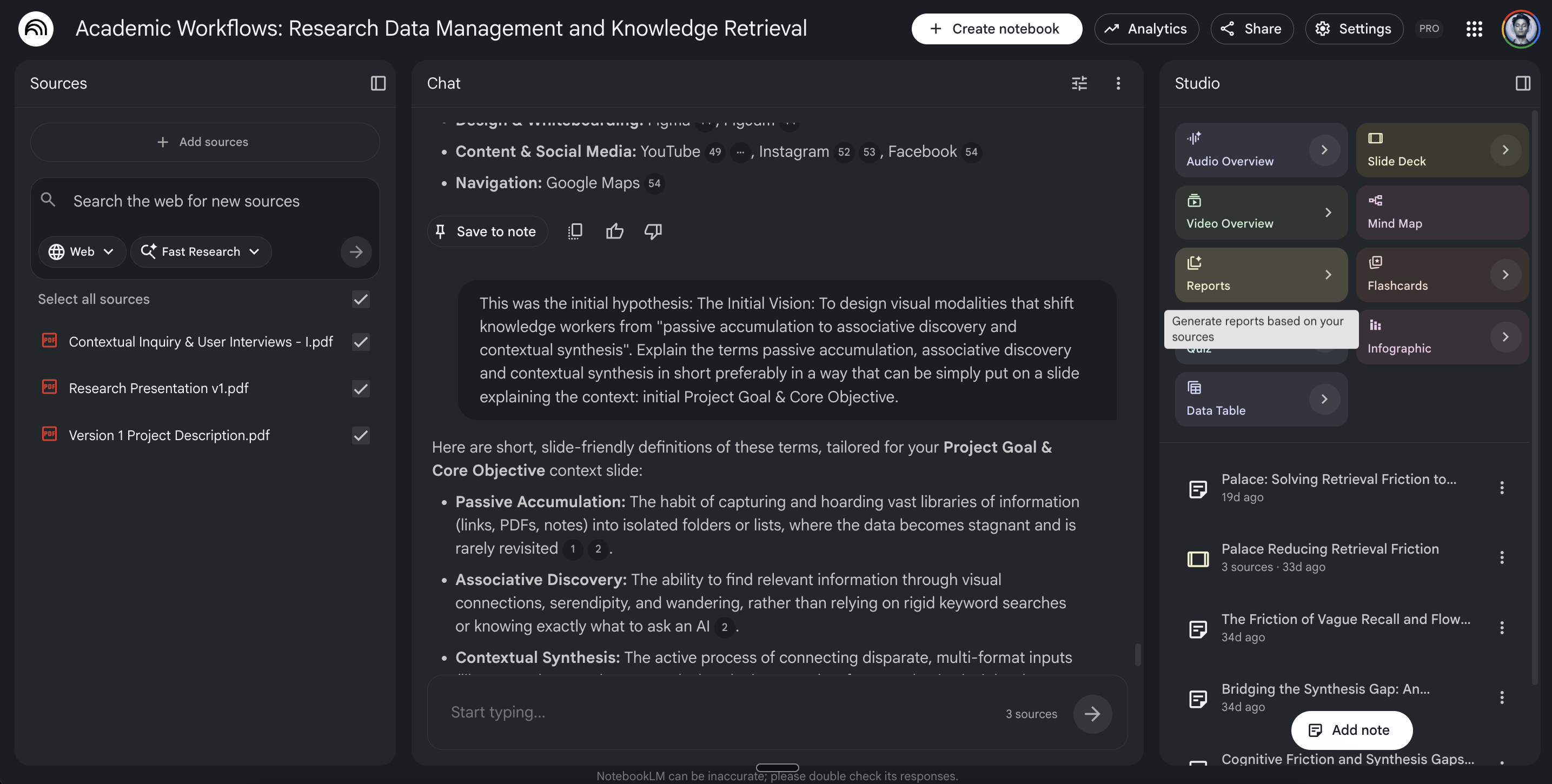Open options for Bridging the Synthesis Gap note

(1501, 697)
